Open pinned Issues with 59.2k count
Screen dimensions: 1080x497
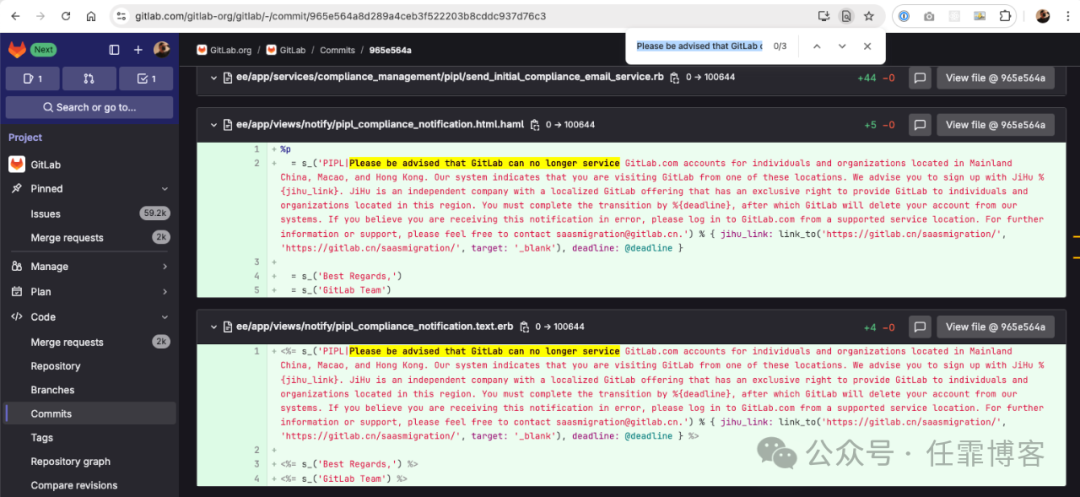click(90, 214)
